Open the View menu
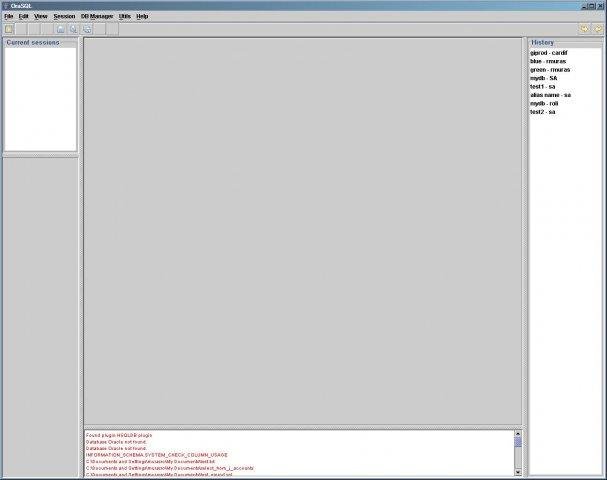607x480 pixels. [41, 16]
